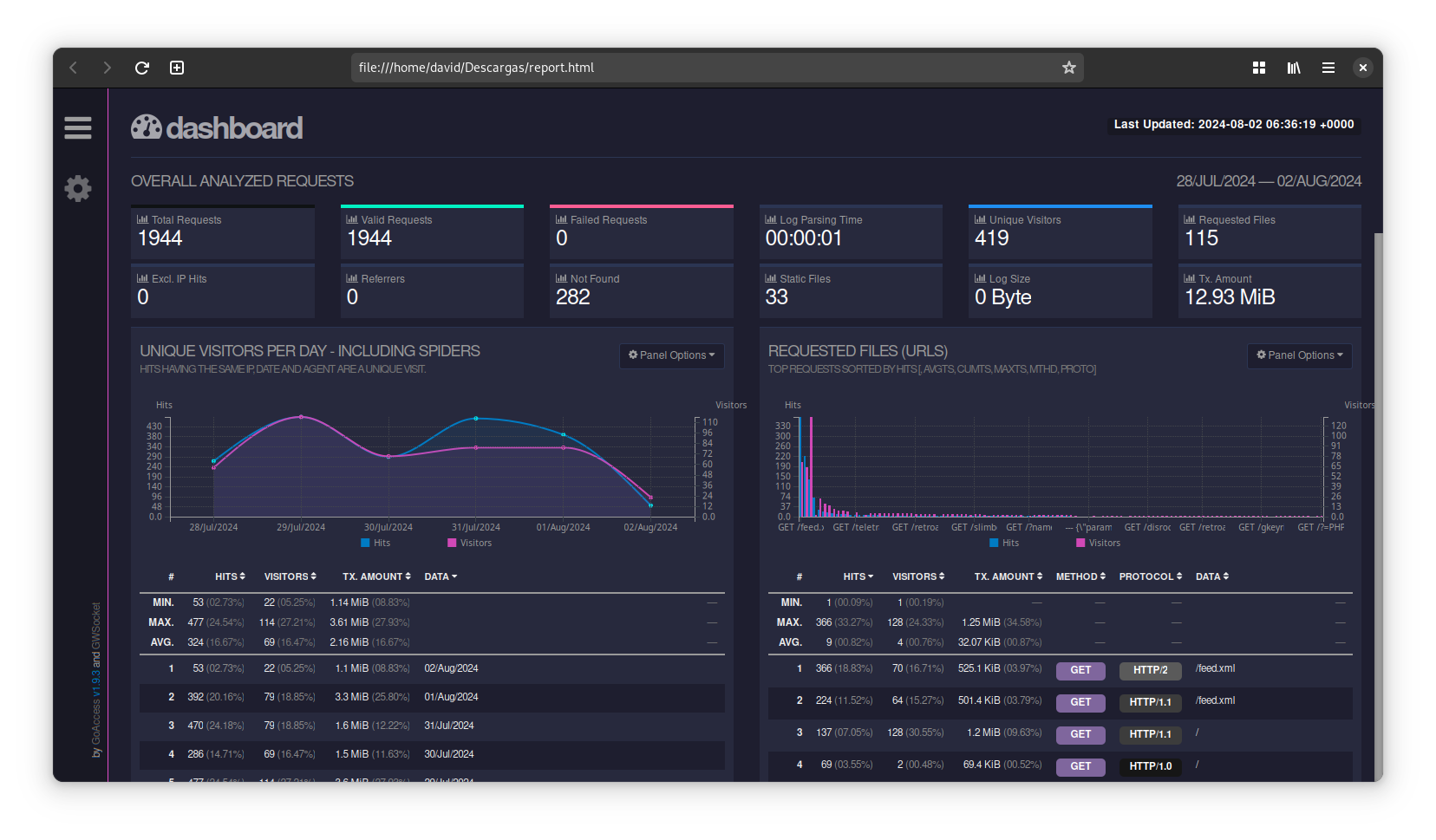
Task: Click GET badge in /feed.xml HTTP/2 row
Action: (x=1080, y=670)
